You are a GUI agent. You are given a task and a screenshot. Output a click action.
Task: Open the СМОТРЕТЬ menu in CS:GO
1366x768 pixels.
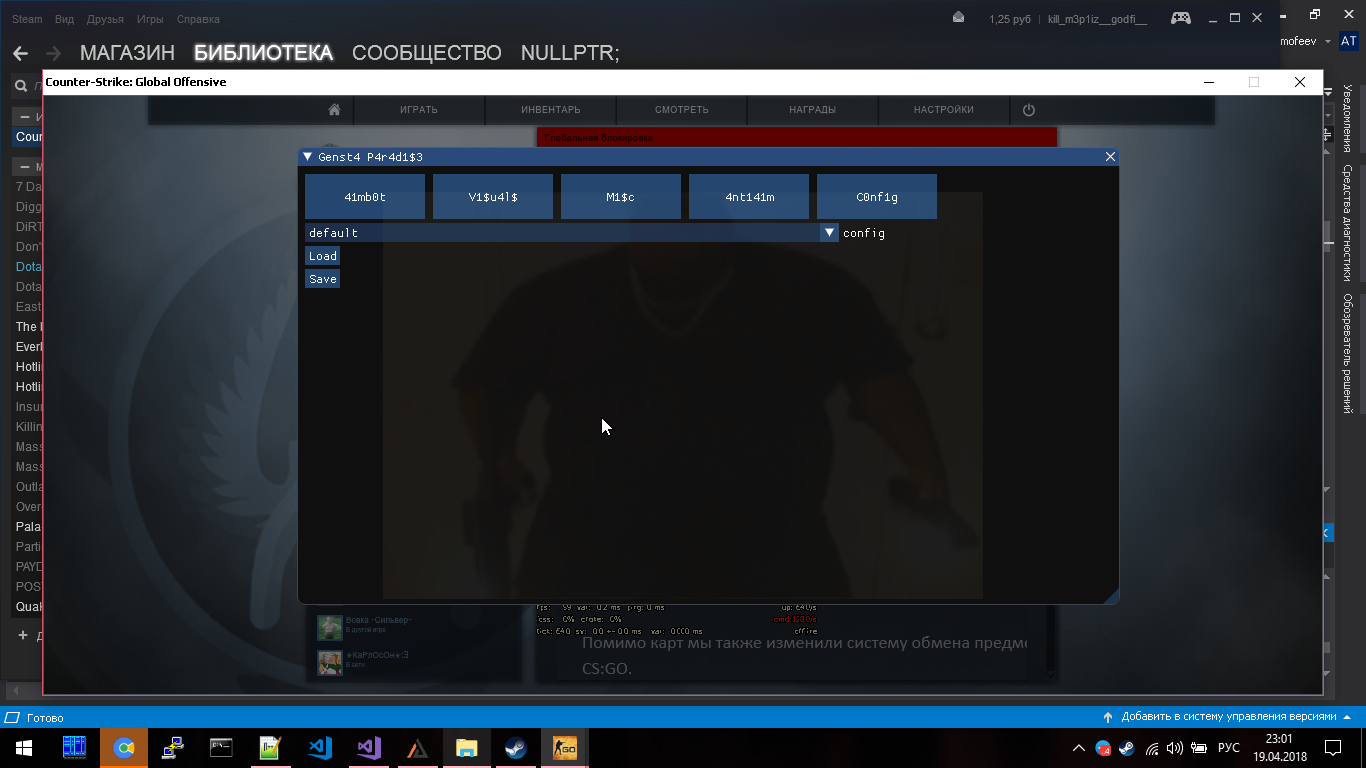pos(682,110)
